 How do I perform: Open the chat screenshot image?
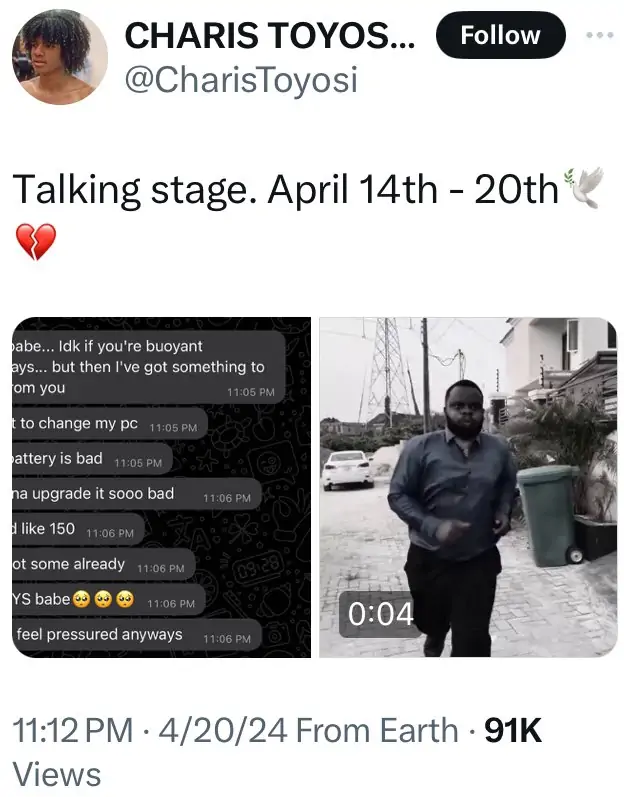coord(162,487)
